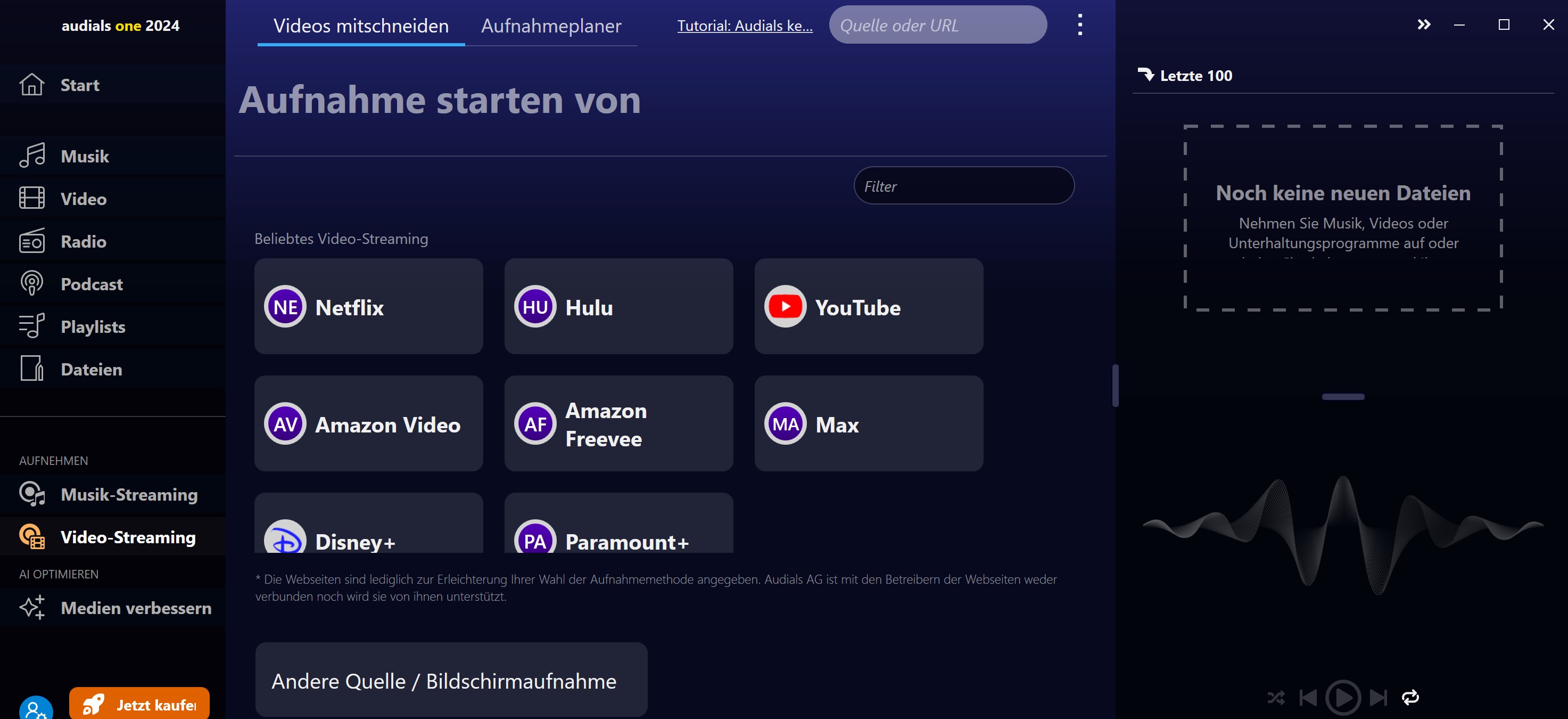Click Andere Quelle / Bildschirmaufnahme button

tap(451, 680)
